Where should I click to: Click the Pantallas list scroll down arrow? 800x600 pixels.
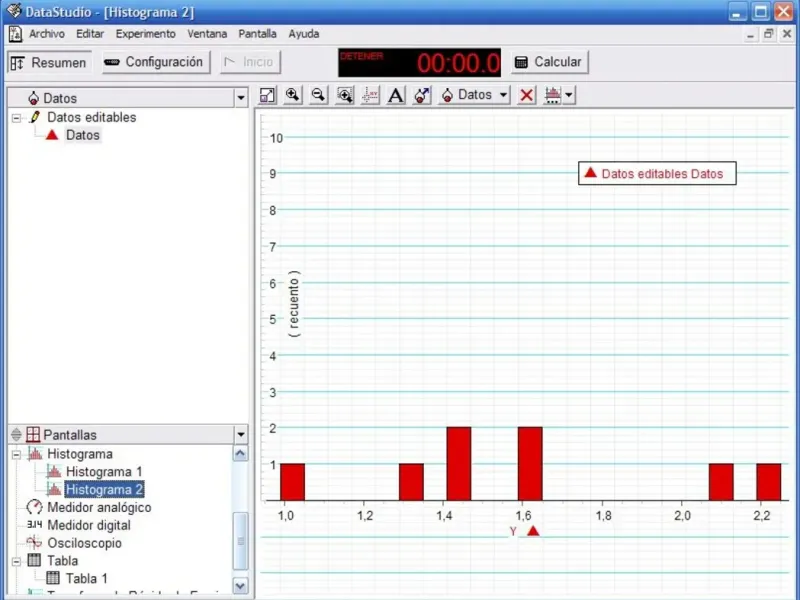(240, 586)
